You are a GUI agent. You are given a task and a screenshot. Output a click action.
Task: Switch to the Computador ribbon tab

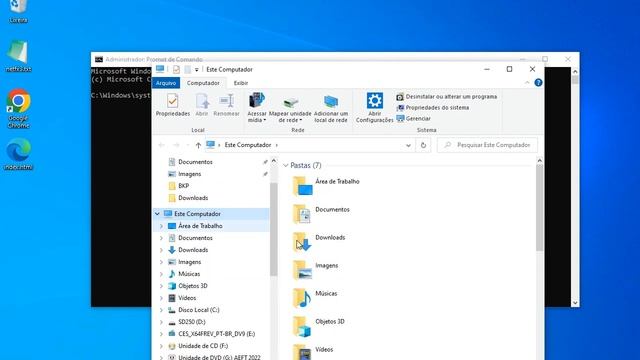coord(203,83)
